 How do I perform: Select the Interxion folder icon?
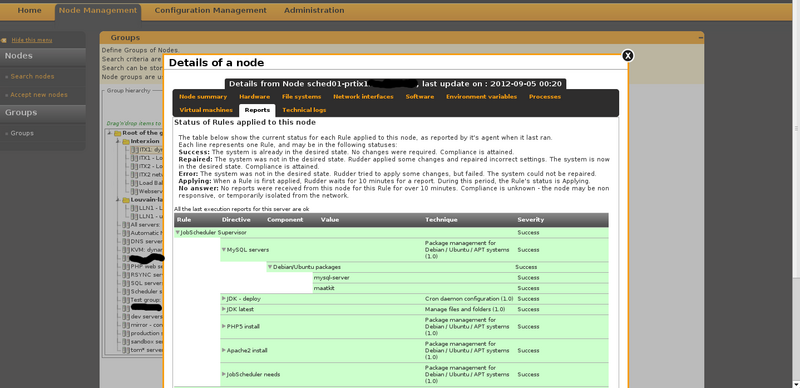pos(126,141)
